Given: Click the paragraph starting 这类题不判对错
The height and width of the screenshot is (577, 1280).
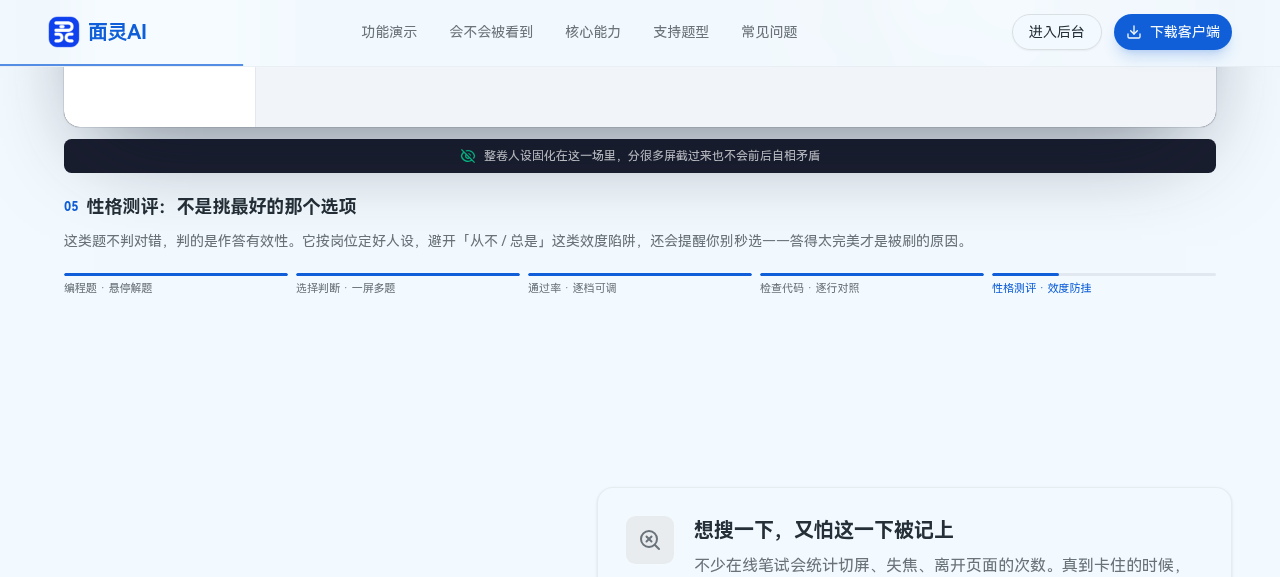Looking at the screenshot, I should (x=518, y=241).
